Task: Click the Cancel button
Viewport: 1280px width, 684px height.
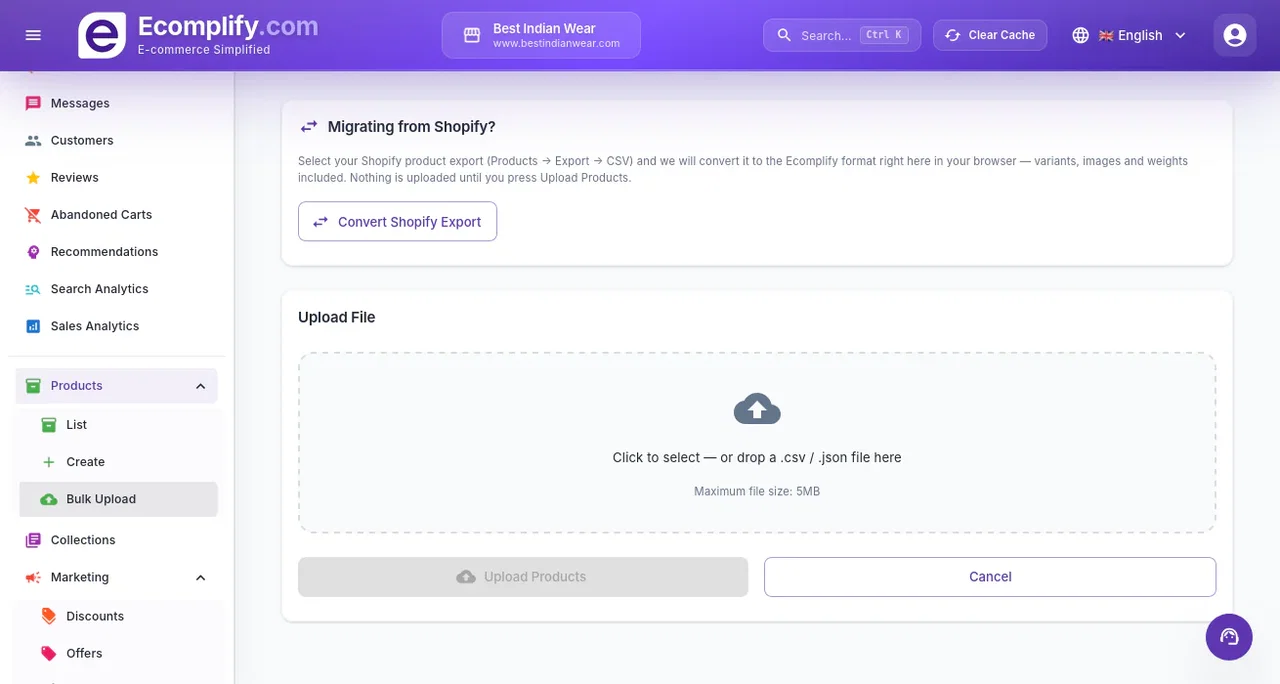Action: coord(990,577)
